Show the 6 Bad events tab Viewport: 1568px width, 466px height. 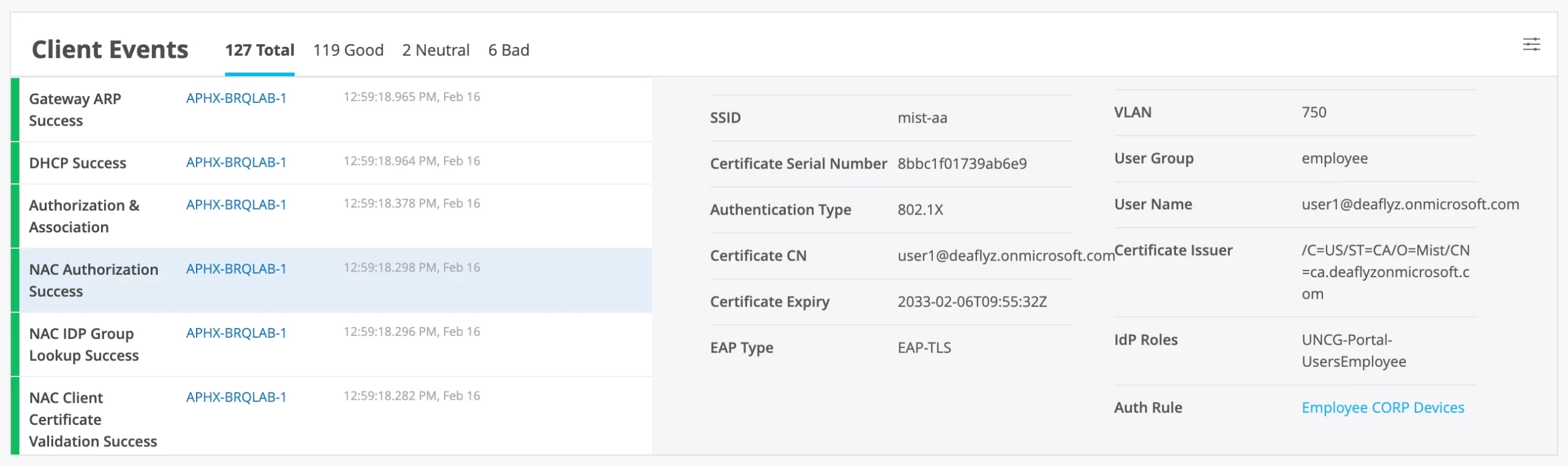coord(508,50)
